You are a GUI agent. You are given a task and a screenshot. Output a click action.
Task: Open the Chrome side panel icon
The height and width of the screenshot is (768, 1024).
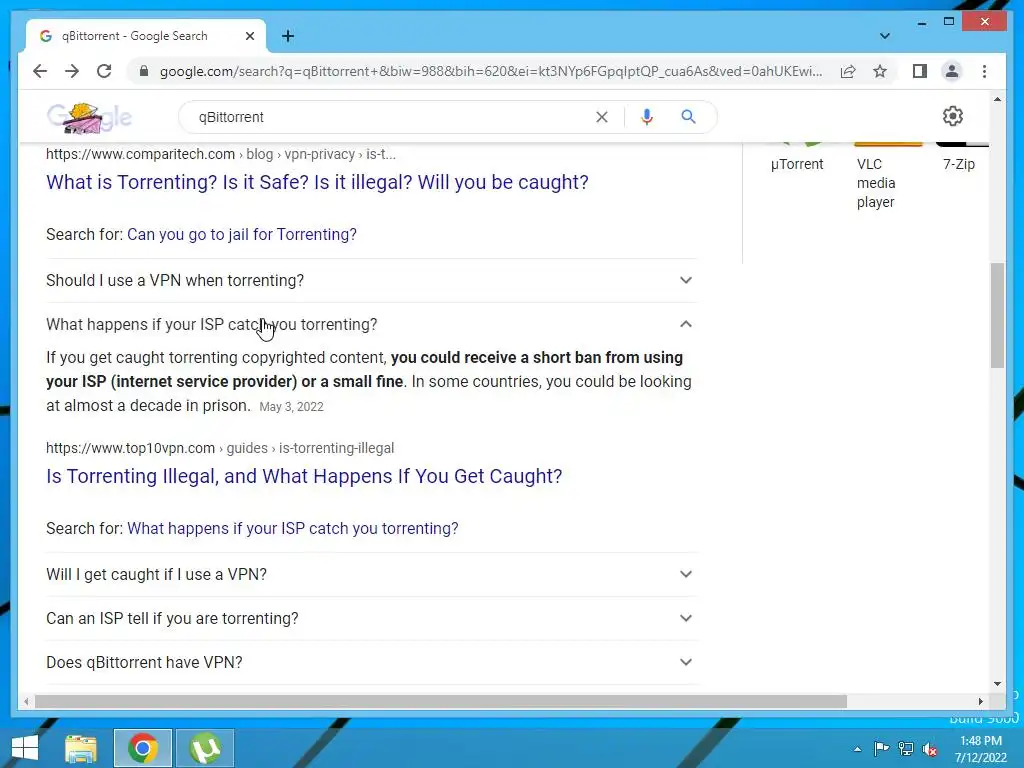[x=920, y=71]
